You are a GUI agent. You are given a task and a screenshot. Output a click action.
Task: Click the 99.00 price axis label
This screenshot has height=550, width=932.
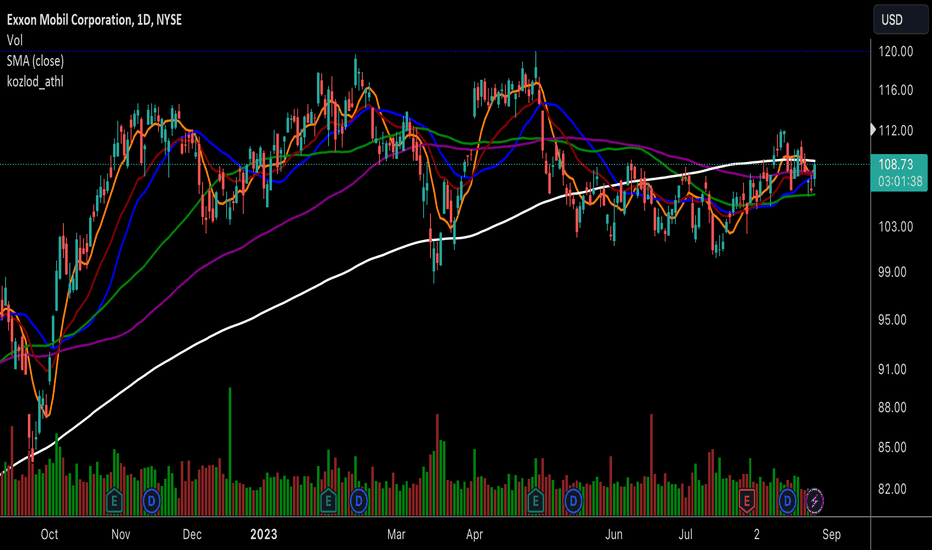[x=892, y=272]
